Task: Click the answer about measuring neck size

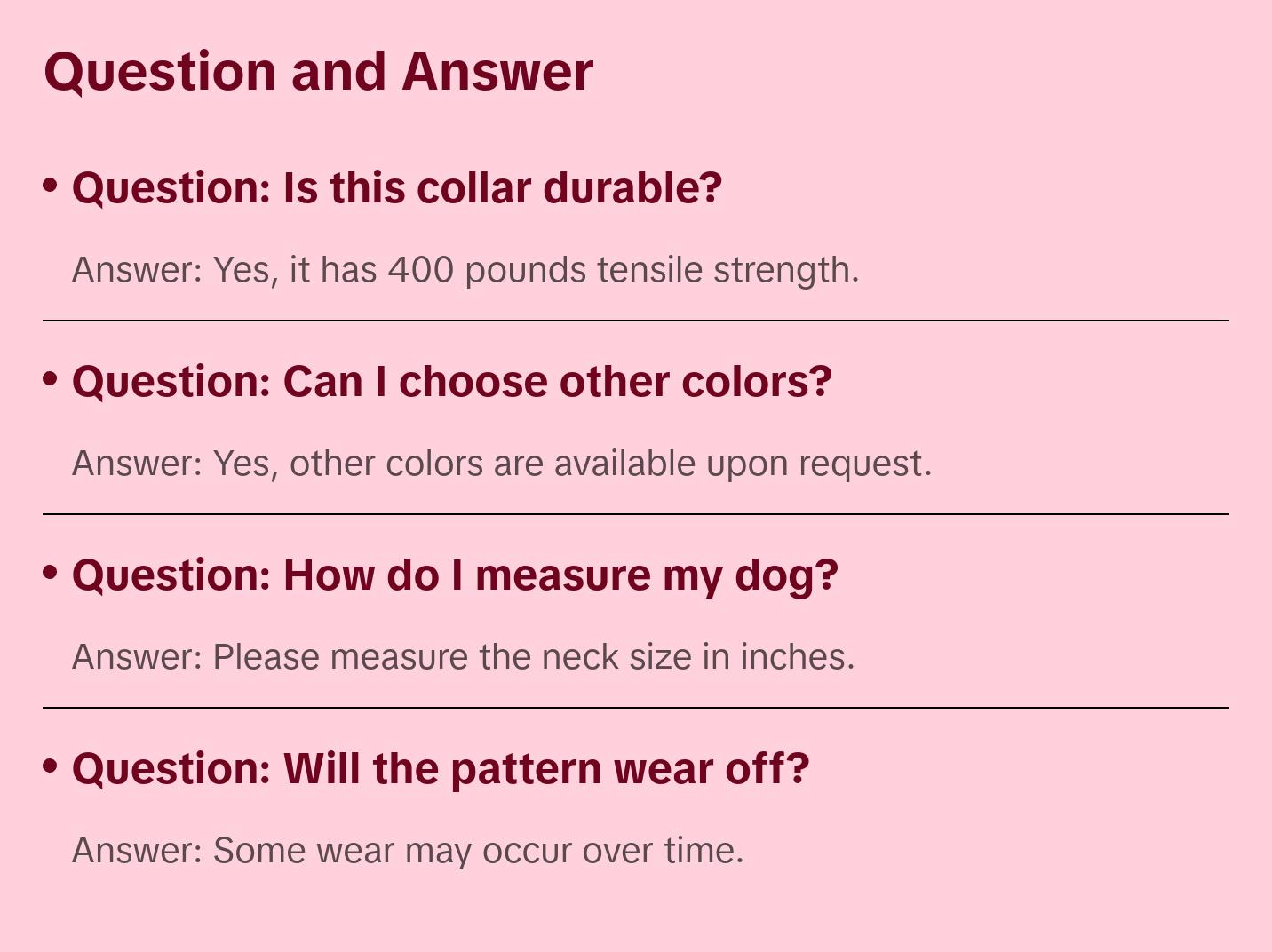Action: [463, 657]
